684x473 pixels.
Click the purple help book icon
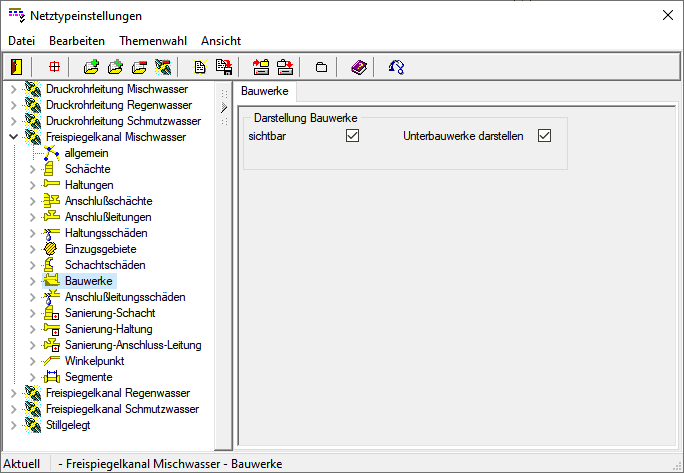(x=359, y=67)
